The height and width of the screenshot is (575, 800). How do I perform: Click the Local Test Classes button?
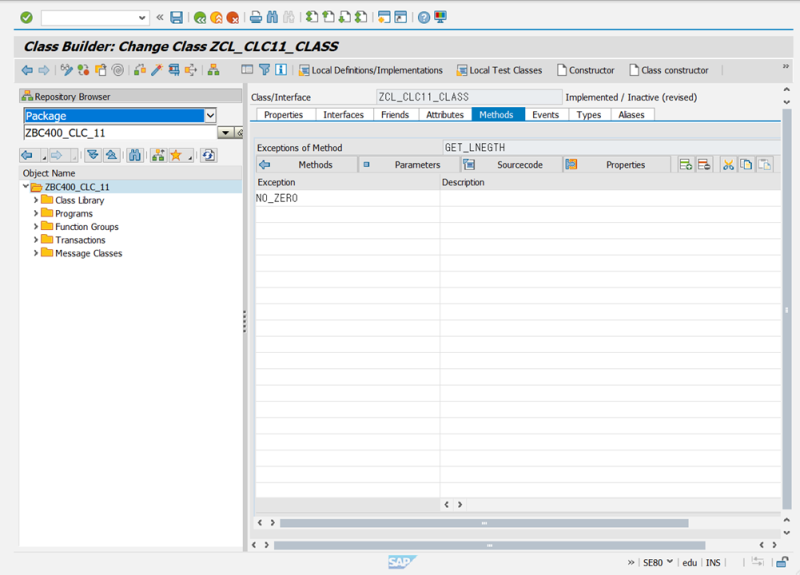coord(499,70)
